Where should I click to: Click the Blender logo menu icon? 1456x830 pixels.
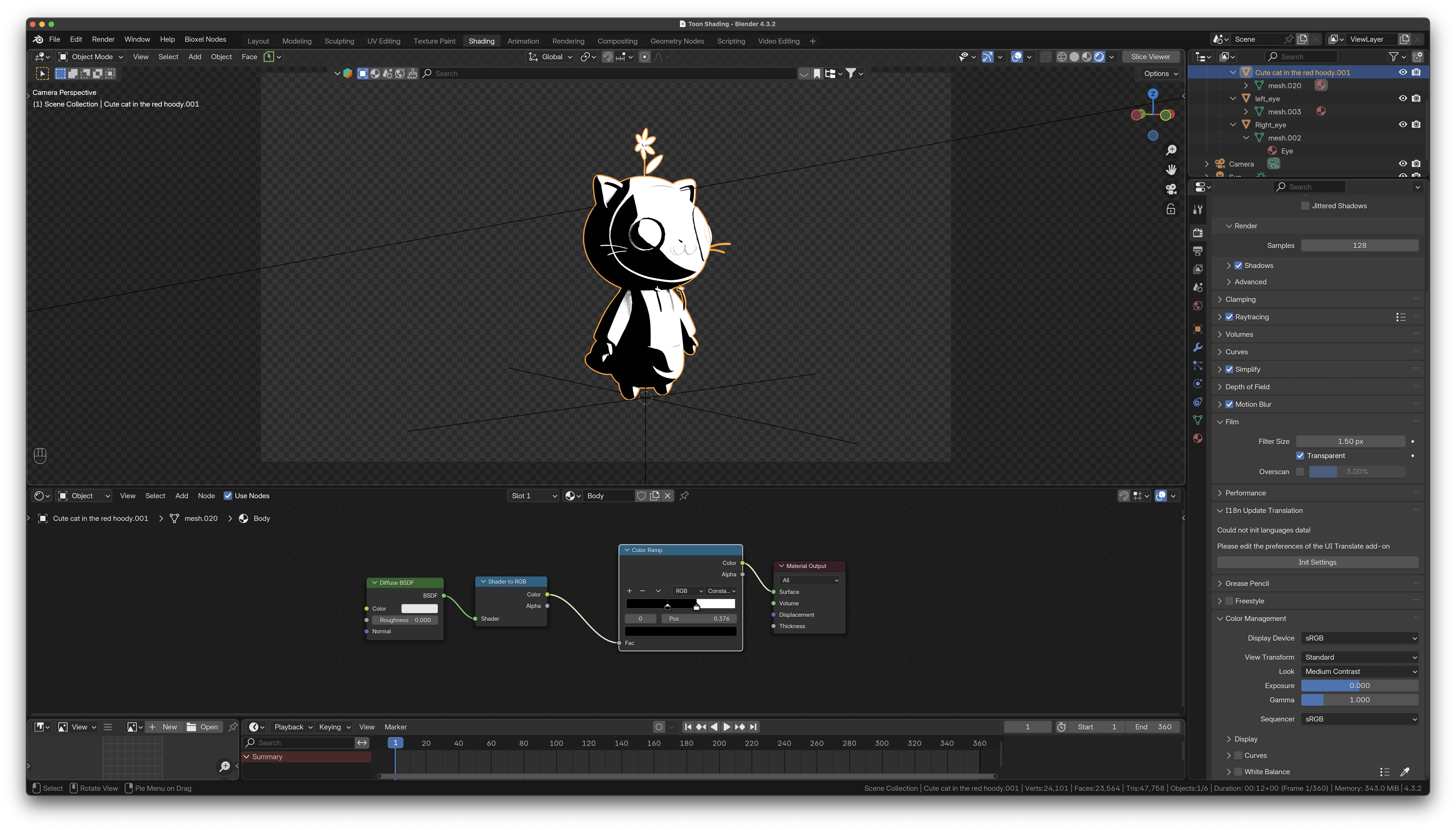pyautogui.click(x=38, y=39)
